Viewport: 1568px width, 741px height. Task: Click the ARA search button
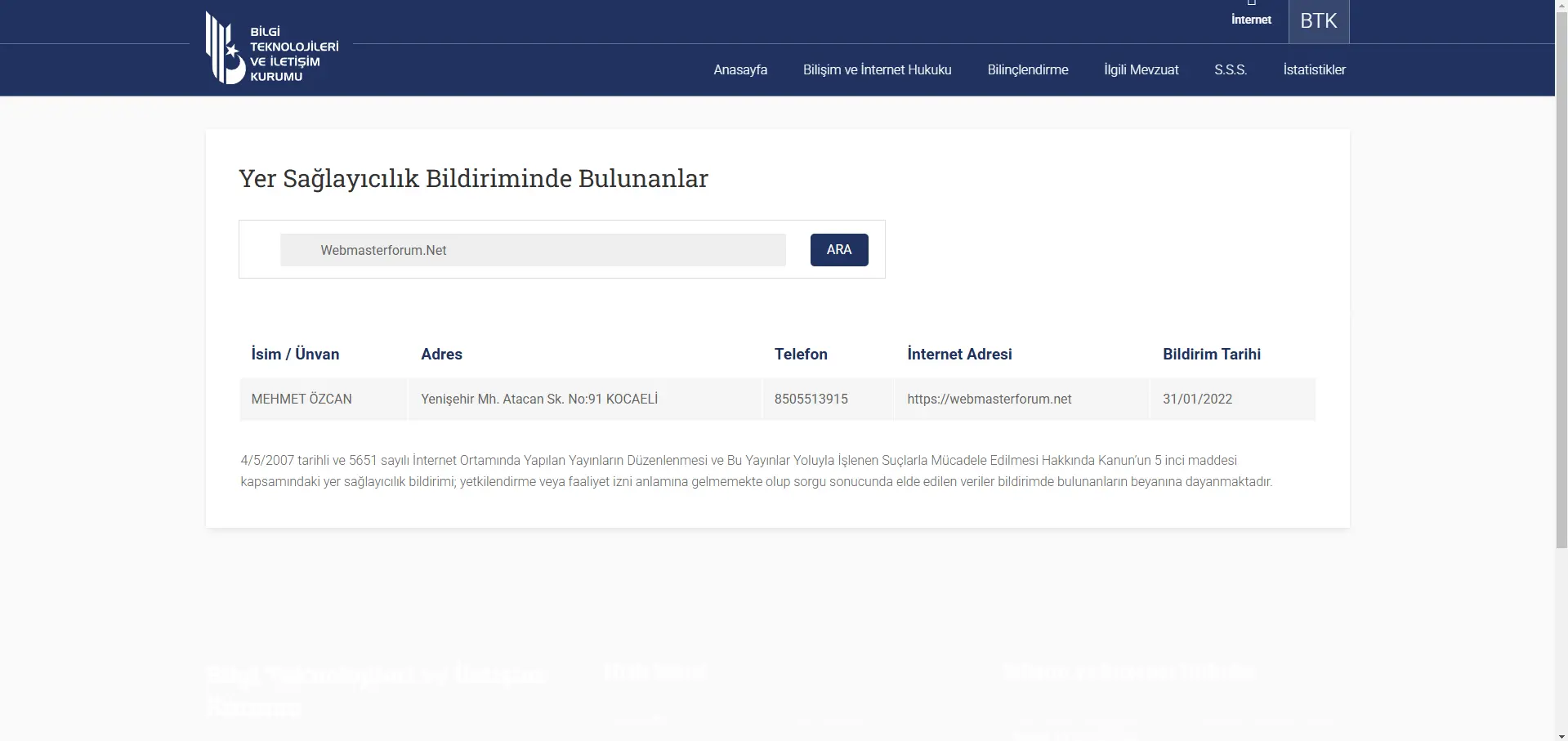tap(839, 250)
